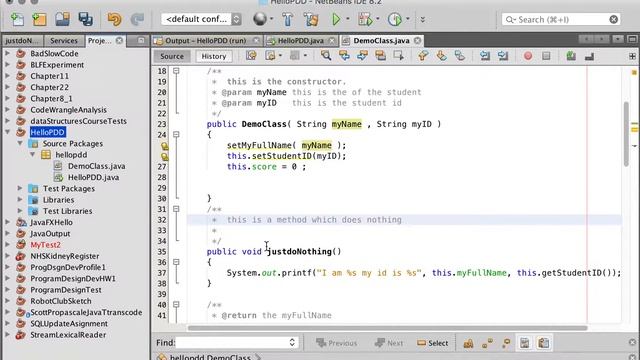
Task: Click the Search field in toolbar
Action: click(x=560, y=19)
